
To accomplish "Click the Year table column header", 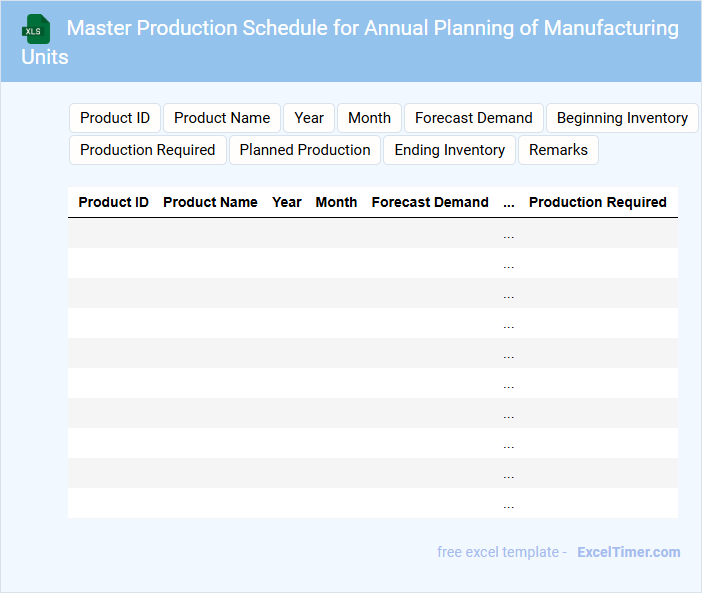I will (x=287, y=202).
